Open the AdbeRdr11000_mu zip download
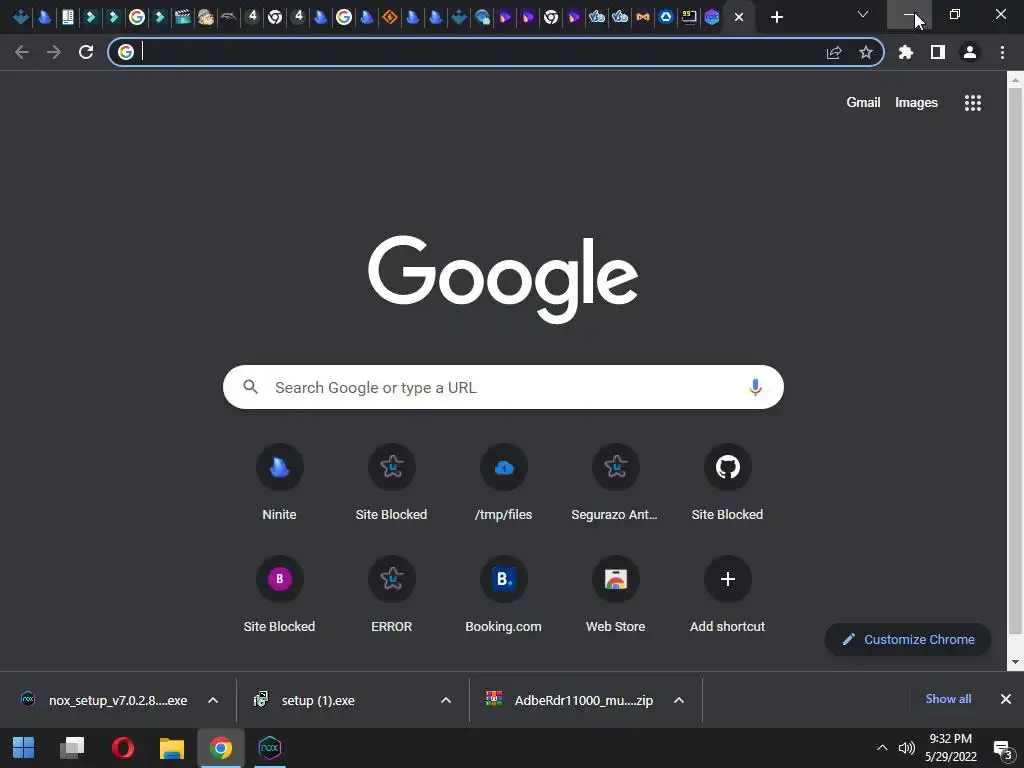This screenshot has width=1024, height=768. pyautogui.click(x=571, y=700)
